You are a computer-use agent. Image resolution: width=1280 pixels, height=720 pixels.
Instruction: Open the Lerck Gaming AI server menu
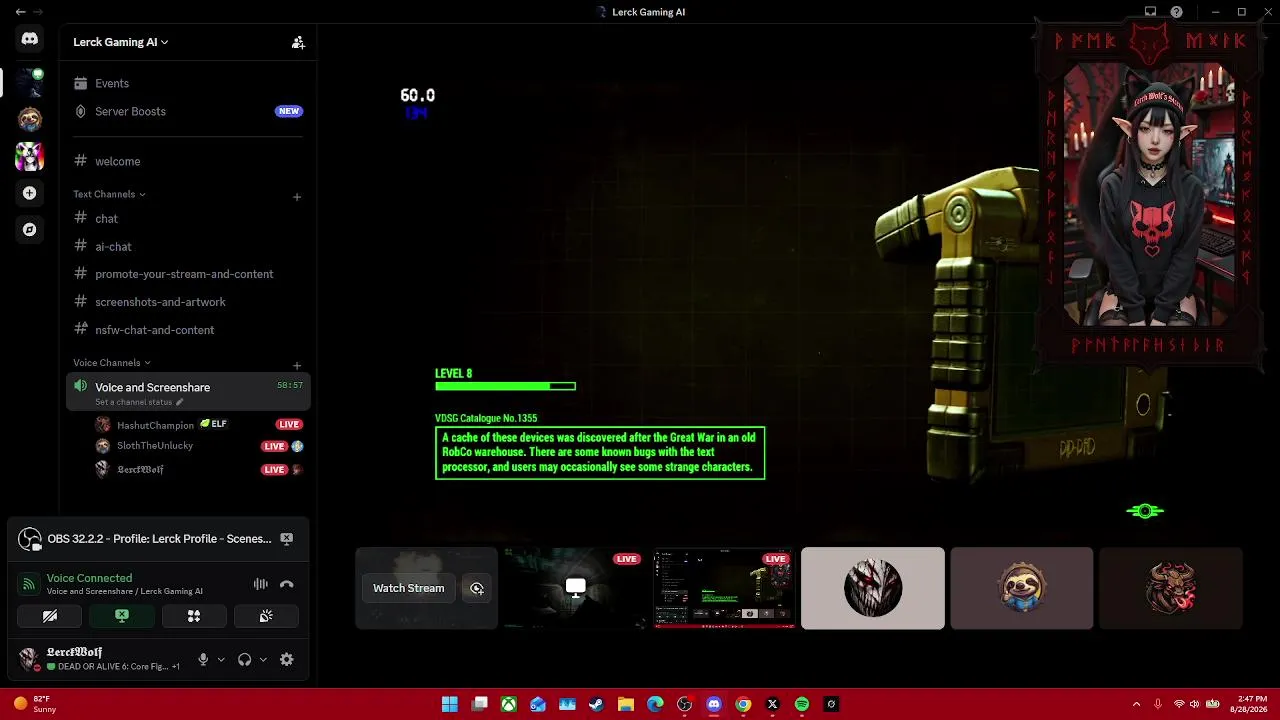coord(120,42)
